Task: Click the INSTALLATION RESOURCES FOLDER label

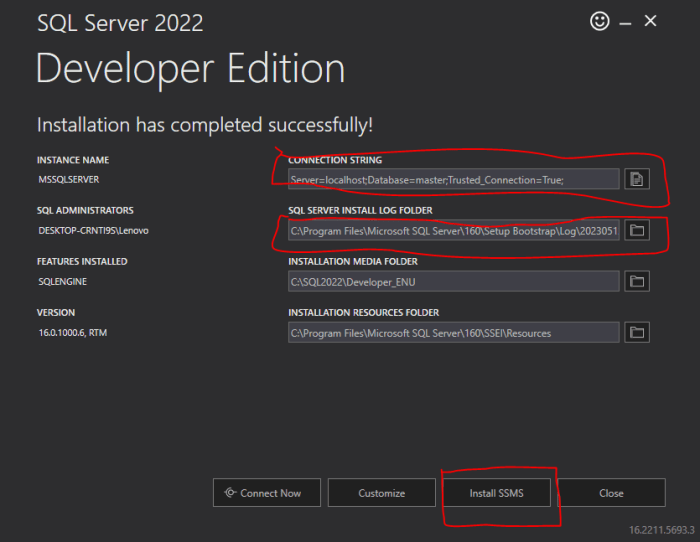Action: 363,313
